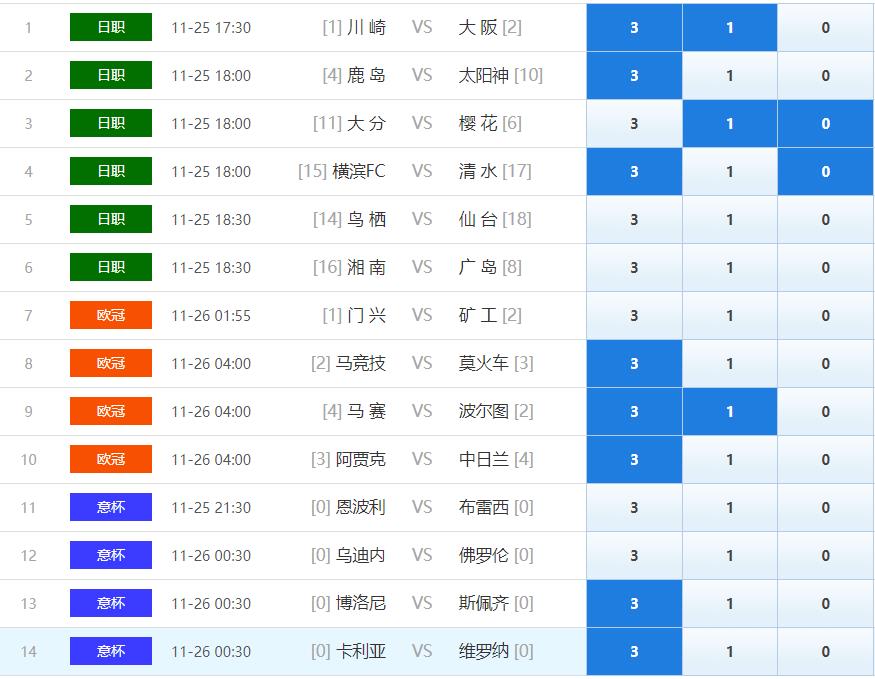
Task: Toggle the 1 option for 川崎 vs 大阪
Action: pos(730,28)
